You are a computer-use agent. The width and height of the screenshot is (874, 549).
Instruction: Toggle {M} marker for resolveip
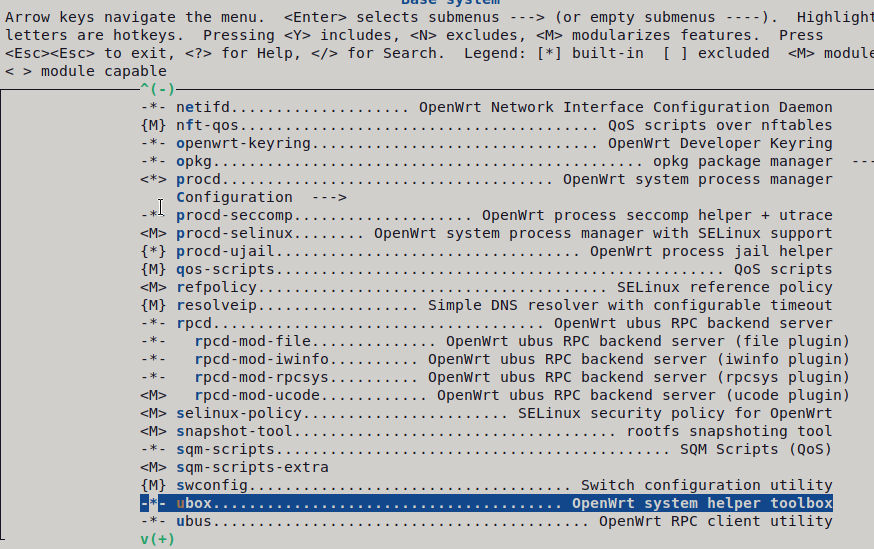pos(153,305)
